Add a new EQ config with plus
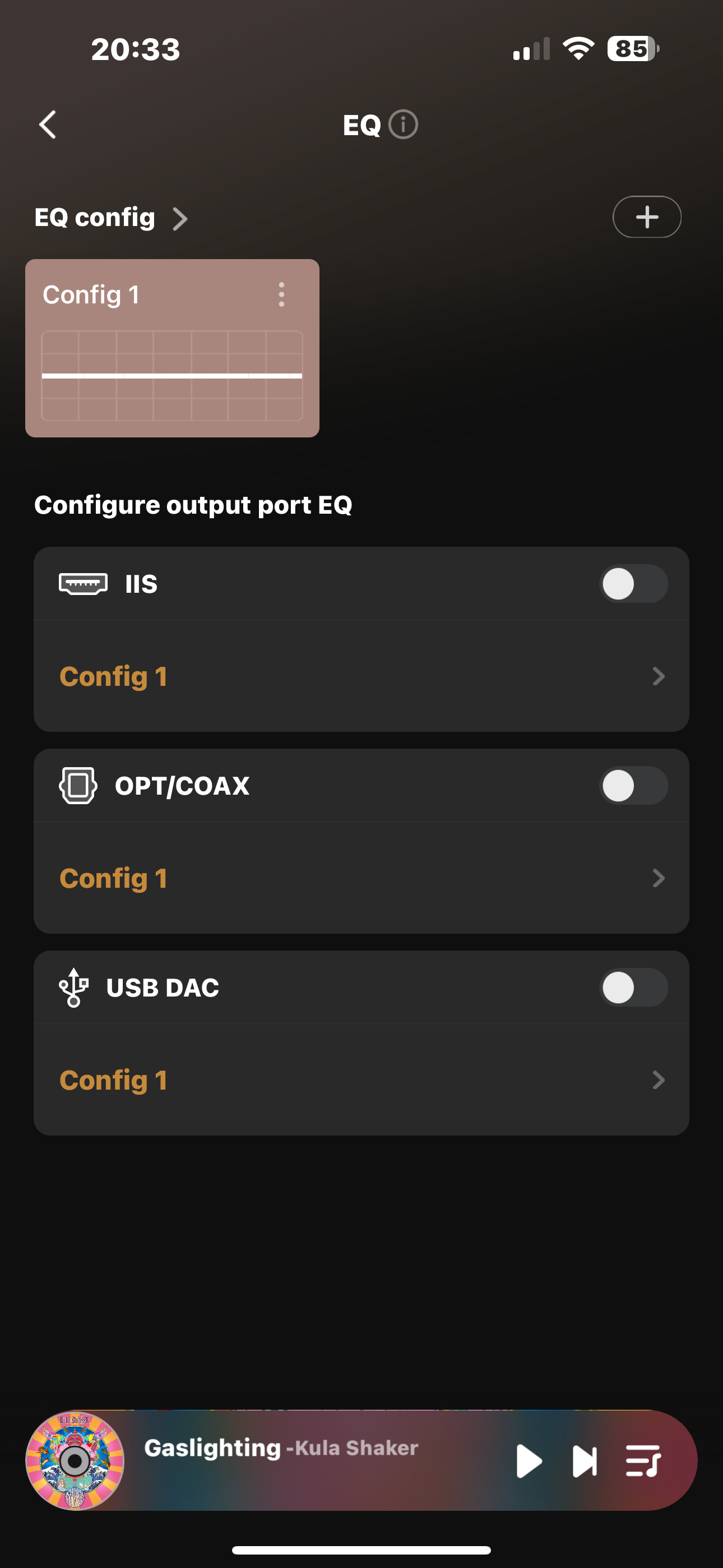This screenshot has height=1568, width=723. [646, 216]
